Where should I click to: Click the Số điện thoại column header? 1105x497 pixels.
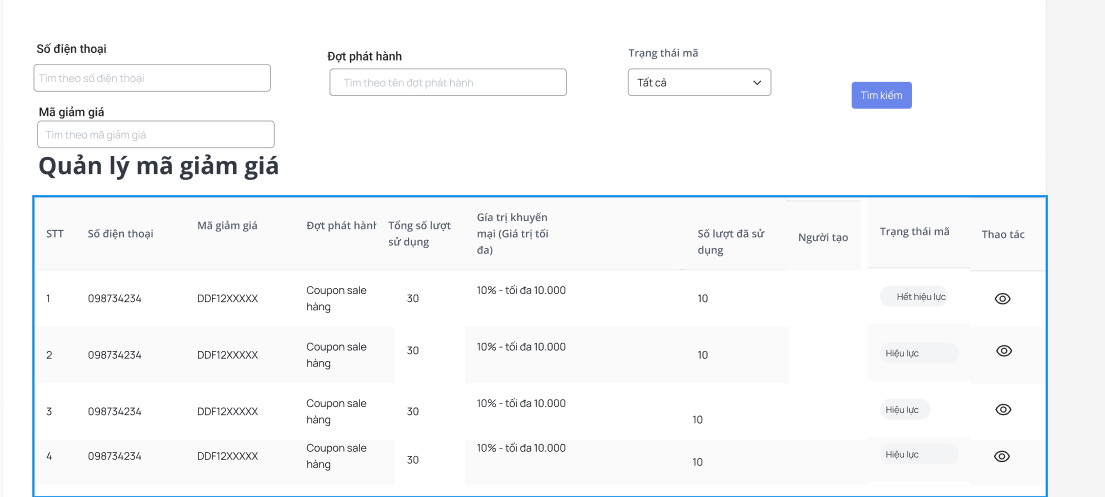tap(121, 234)
